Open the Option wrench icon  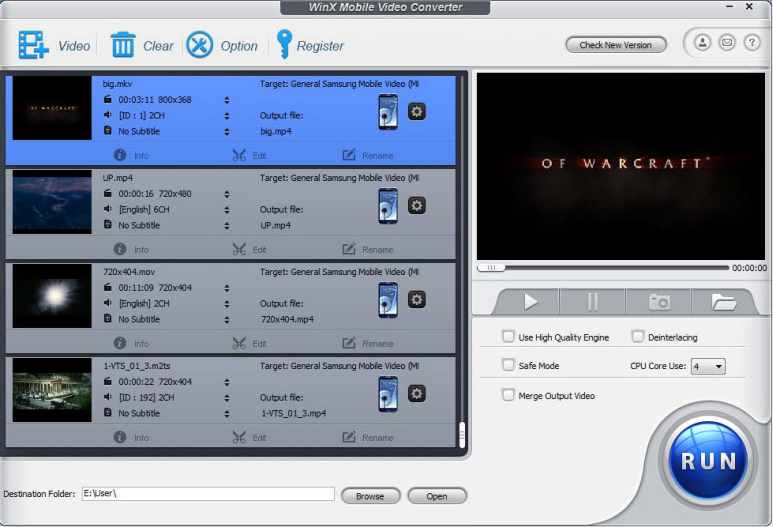tap(200, 45)
